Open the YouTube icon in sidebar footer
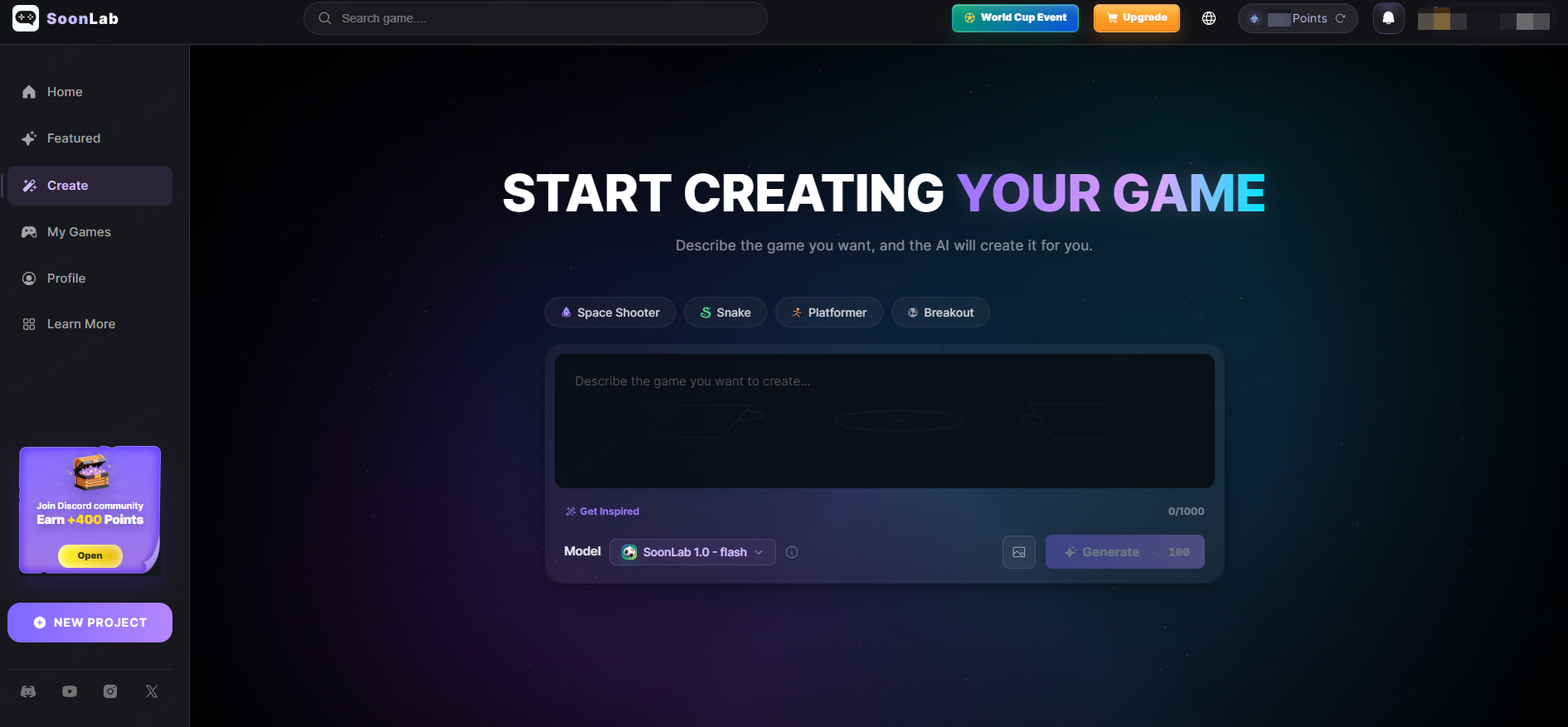Image resolution: width=1568 pixels, height=727 pixels. (70, 691)
